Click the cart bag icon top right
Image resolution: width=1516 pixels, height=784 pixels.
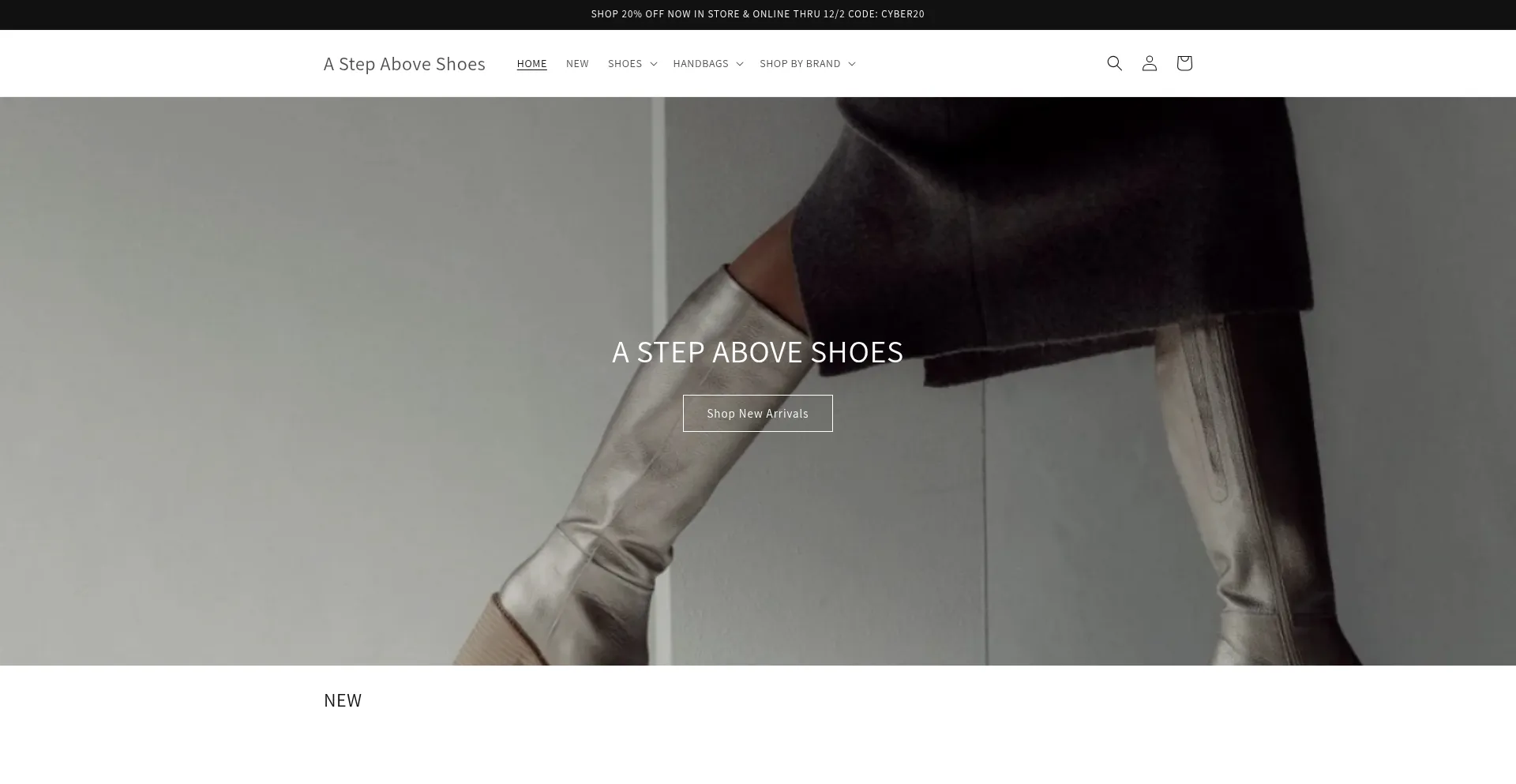[x=1184, y=63]
